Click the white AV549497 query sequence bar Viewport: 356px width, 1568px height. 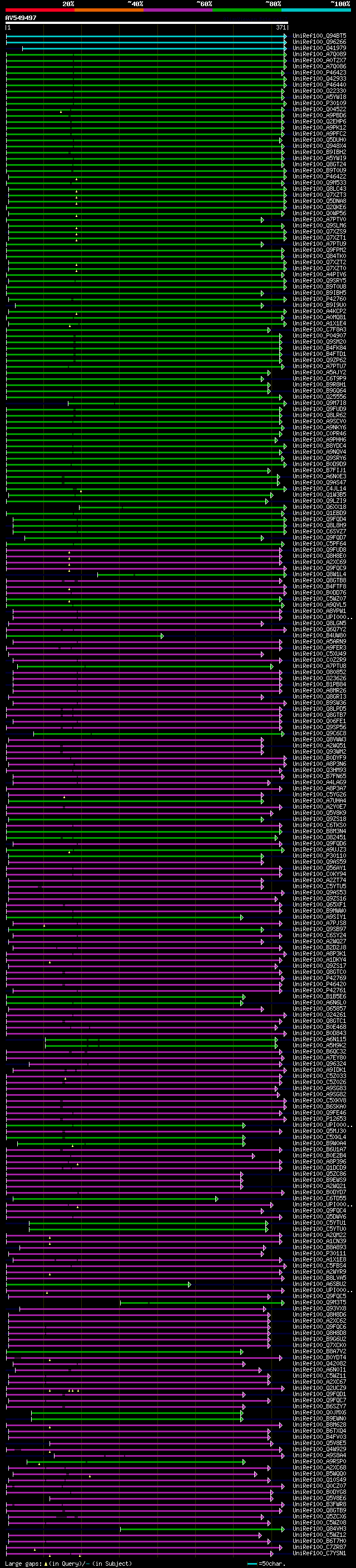click(147, 23)
